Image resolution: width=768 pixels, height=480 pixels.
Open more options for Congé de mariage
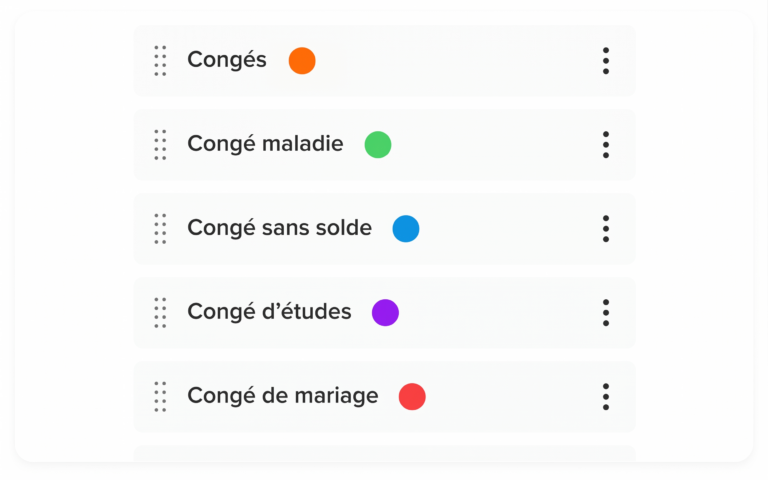606,397
